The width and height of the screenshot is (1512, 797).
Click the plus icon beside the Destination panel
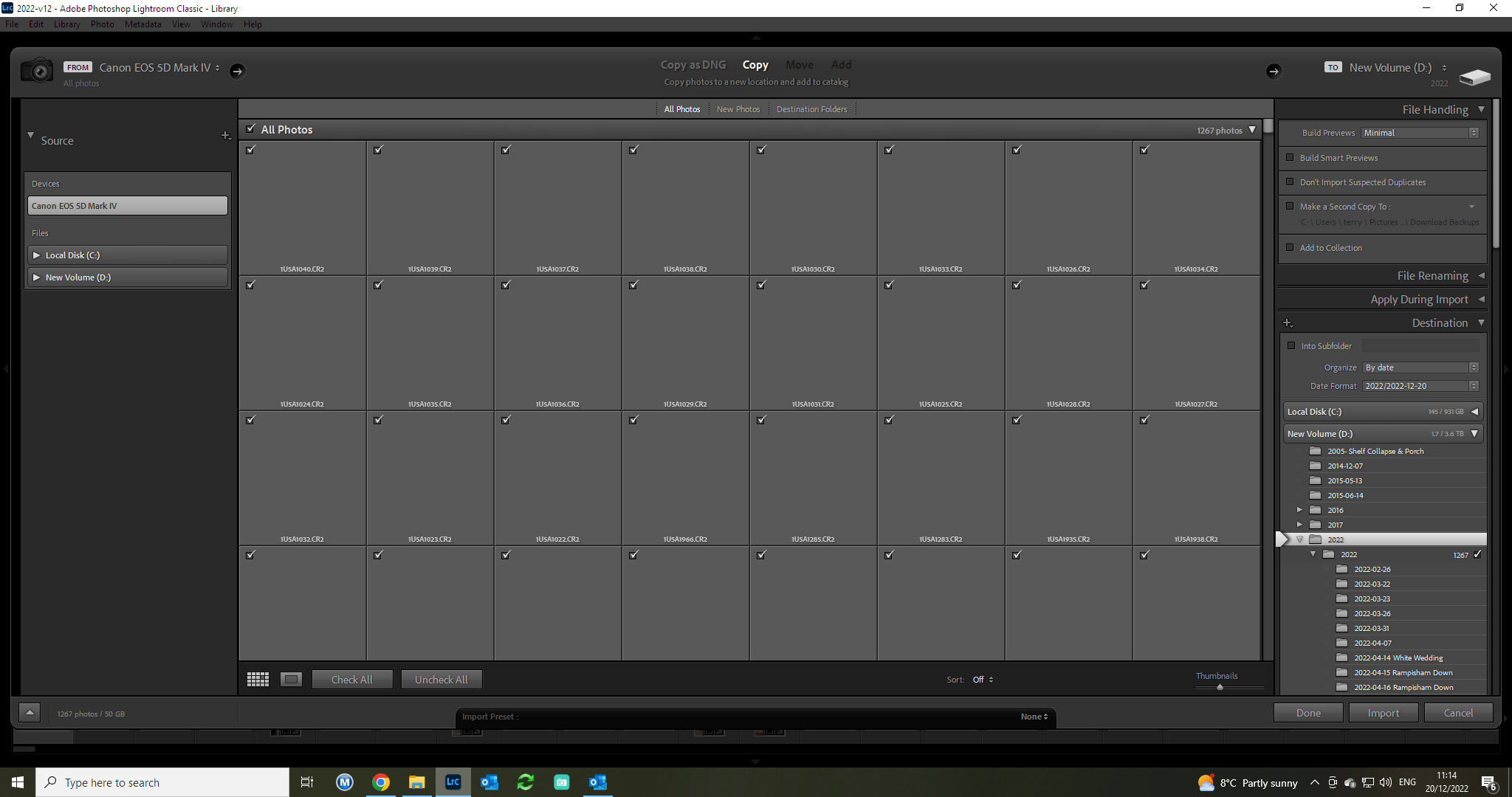click(x=1288, y=322)
